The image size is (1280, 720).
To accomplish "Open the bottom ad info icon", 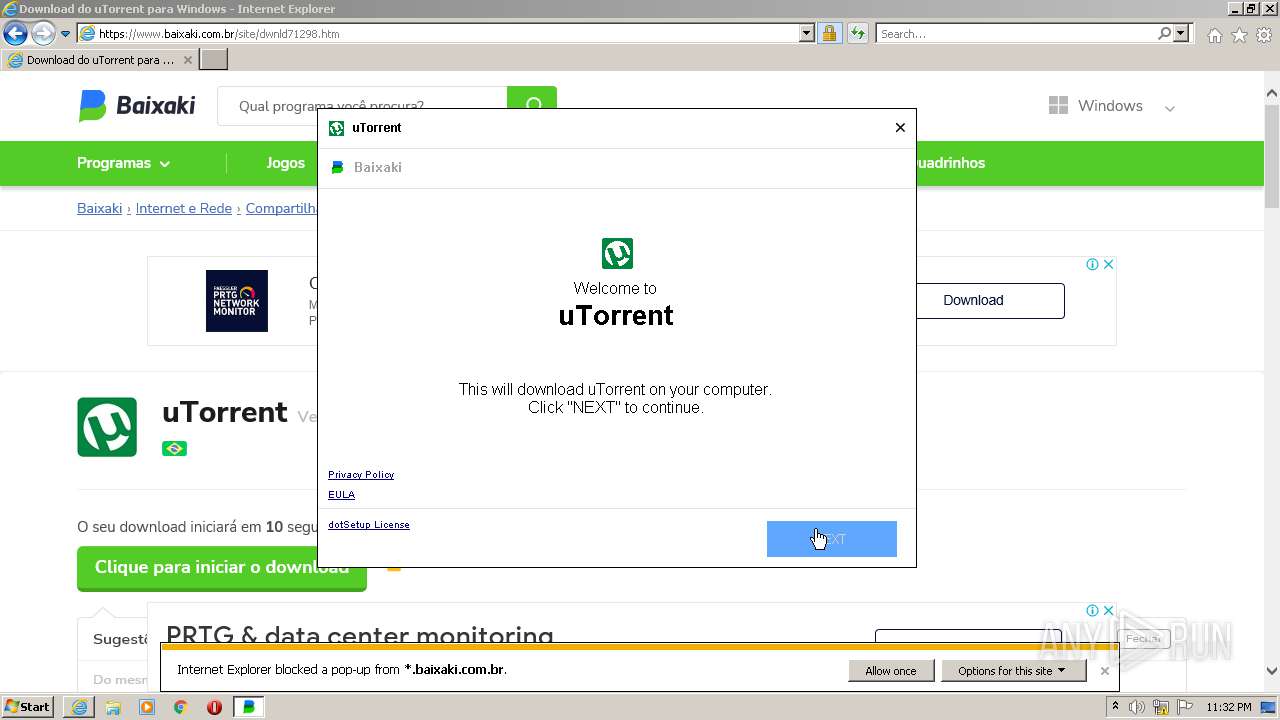I will (x=1093, y=611).
